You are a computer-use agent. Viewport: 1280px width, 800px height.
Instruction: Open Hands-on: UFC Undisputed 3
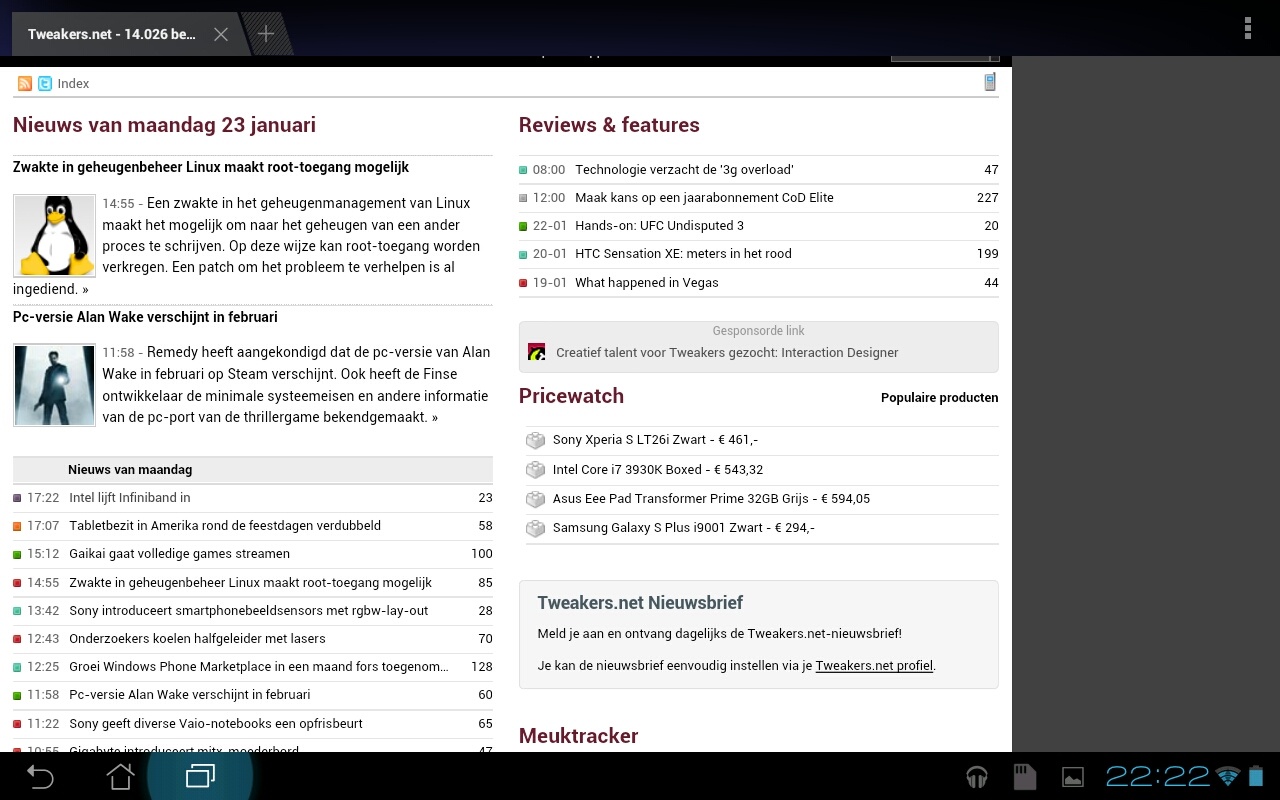(659, 225)
